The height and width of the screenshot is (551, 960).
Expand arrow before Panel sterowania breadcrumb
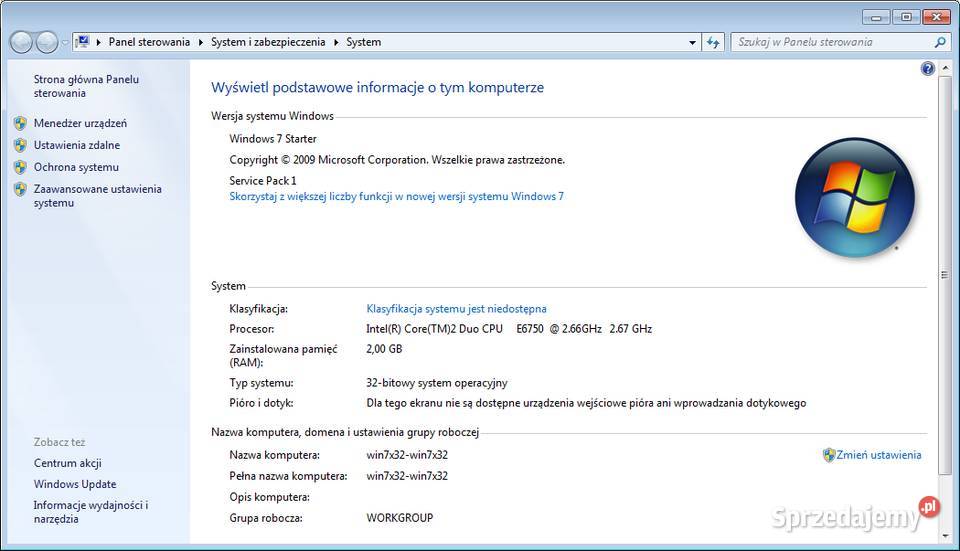99,42
